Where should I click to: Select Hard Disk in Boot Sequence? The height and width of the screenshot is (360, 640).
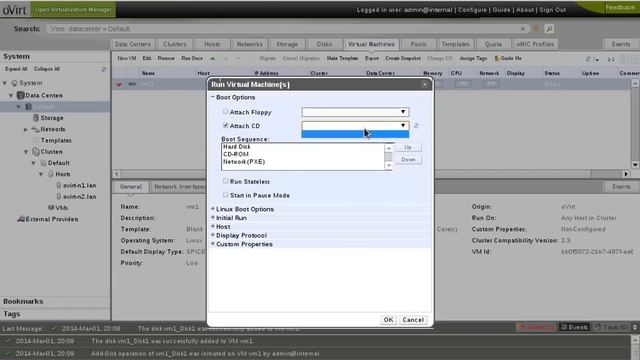(x=237, y=147)
